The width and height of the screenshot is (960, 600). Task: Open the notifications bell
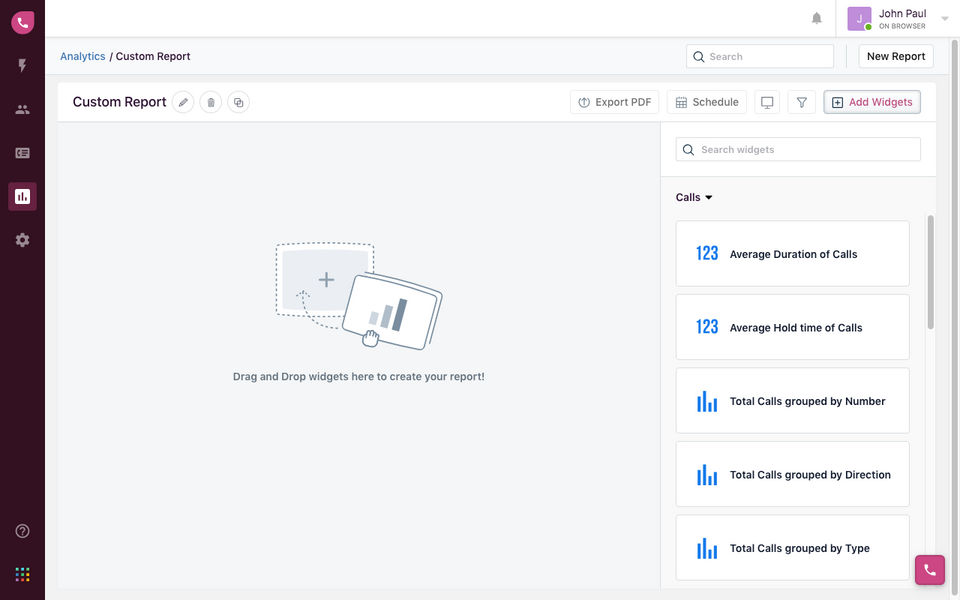coord(817,18)
